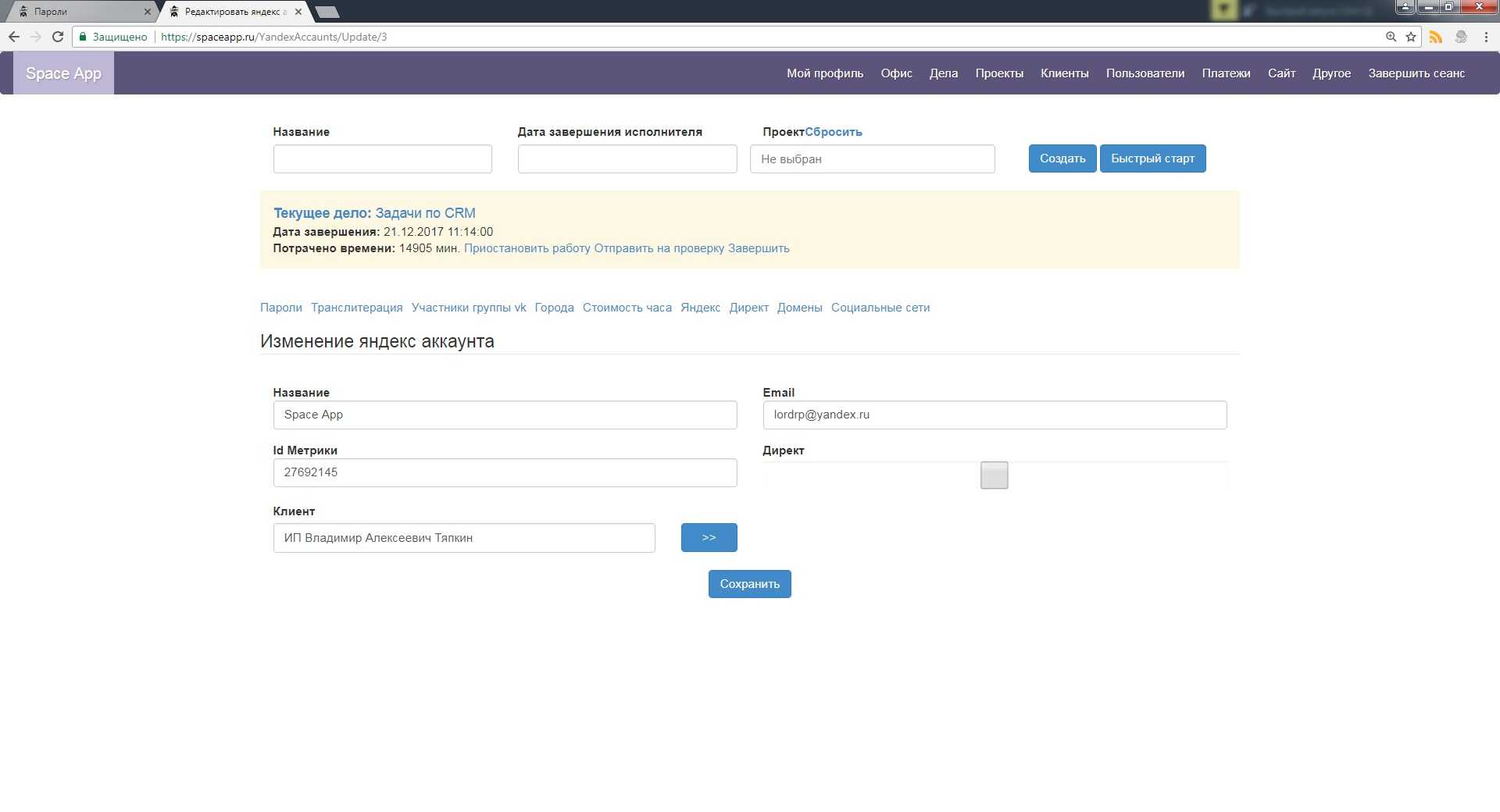The height and width of the screenshot is (812, 1500).
Task: Open the Транслитерация link
Action: point(356,308)
